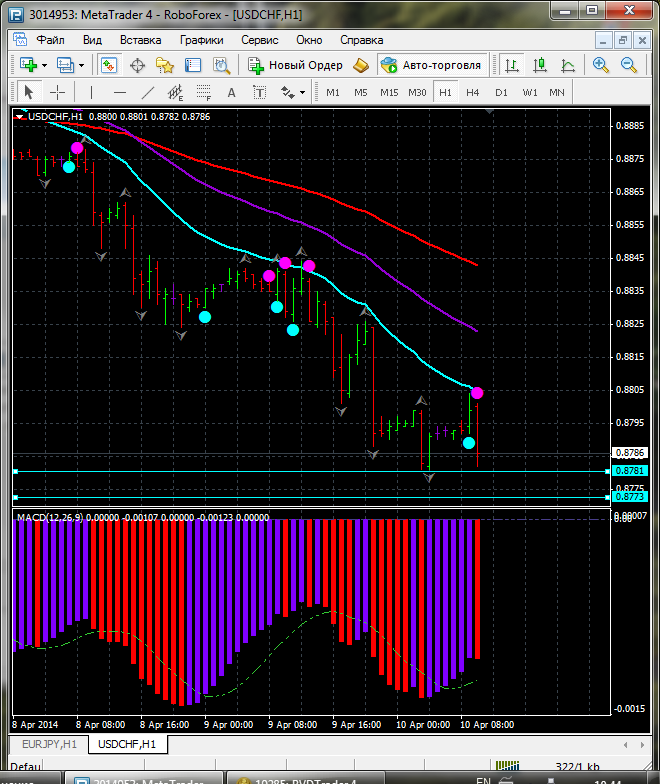
Task: Switch to the EURJPY,H1 chart tab
Action: coord(49,744)
